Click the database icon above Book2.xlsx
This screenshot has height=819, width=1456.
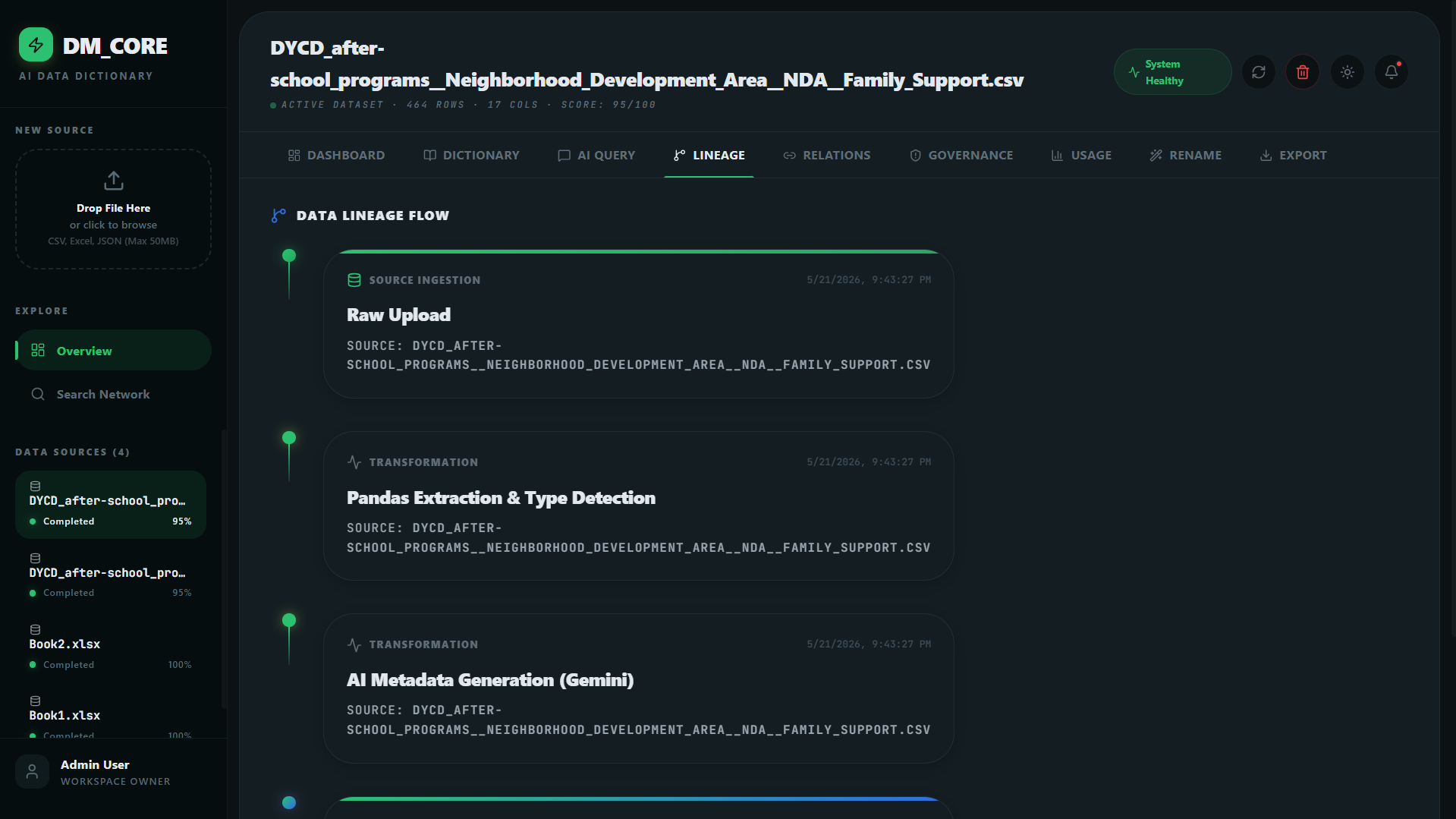(35, 629)
